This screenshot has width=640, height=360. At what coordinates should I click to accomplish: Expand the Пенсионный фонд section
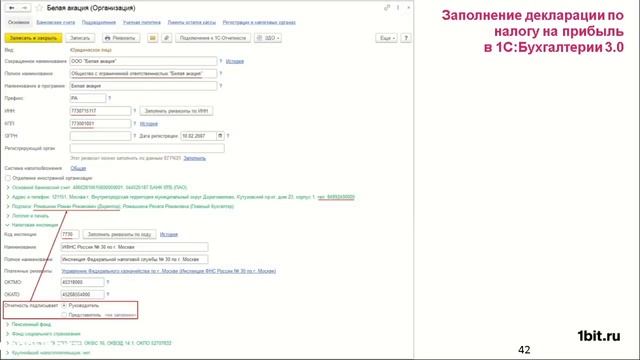click(8, 324)
